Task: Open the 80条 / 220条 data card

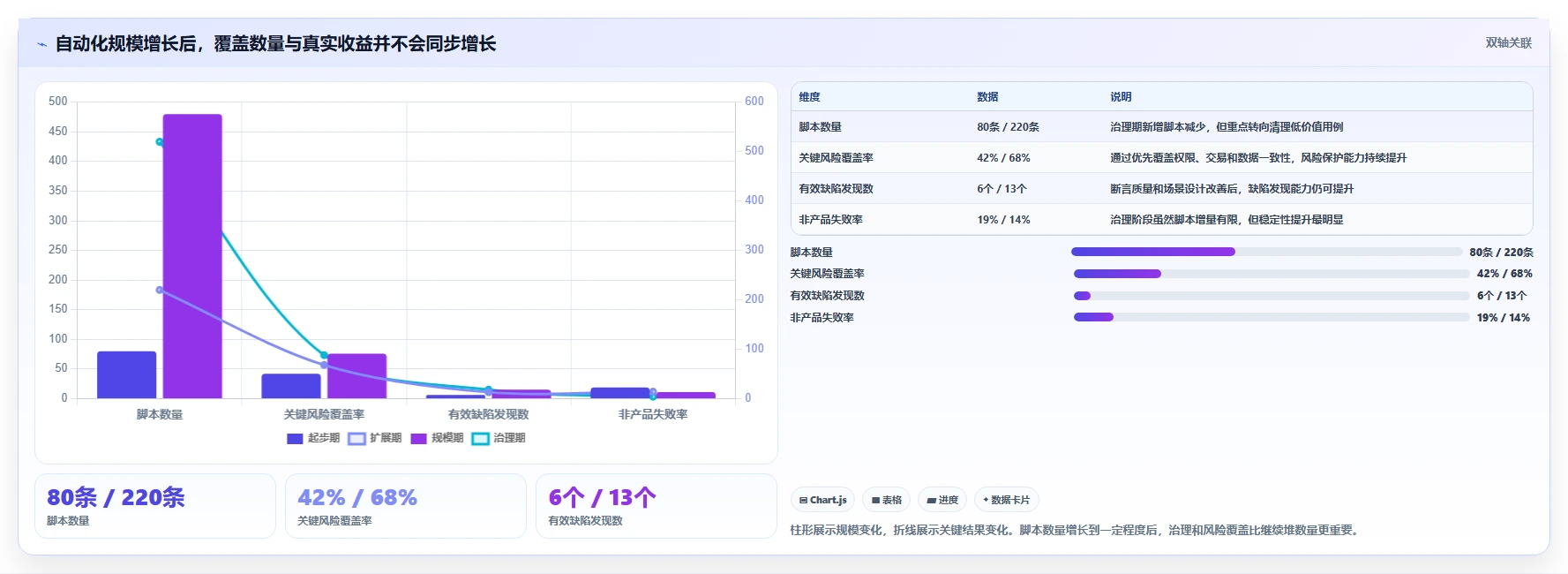Action: [155, 506]
